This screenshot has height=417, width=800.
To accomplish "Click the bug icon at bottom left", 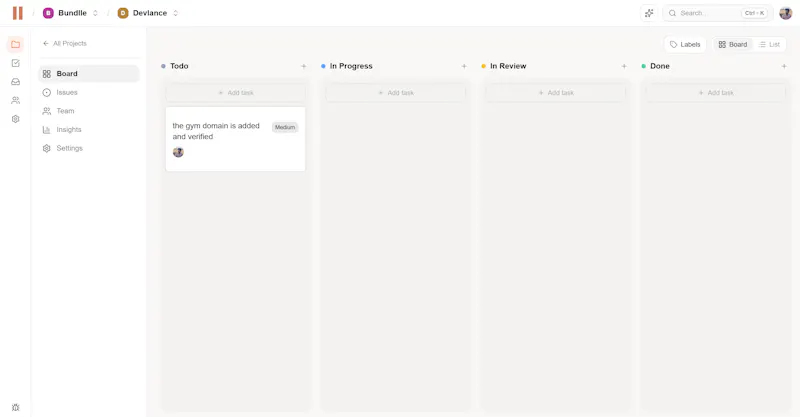I will (x=15, y=407).
